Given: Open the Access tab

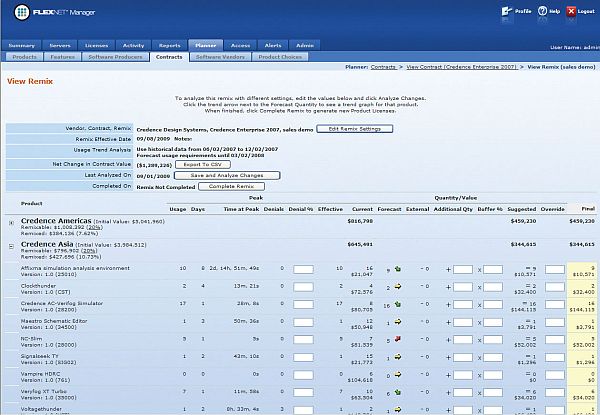Looking at the screenshot, I should [x=240, y=46].
